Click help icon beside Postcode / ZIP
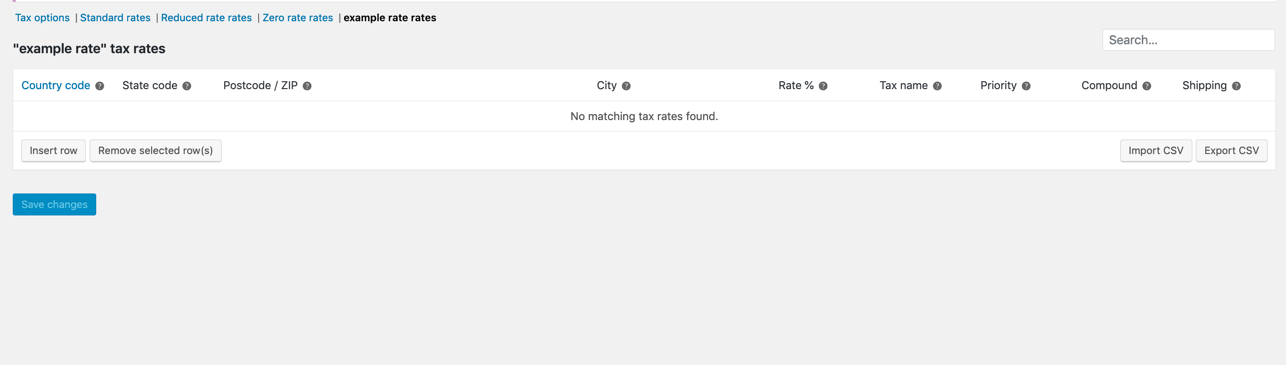1286x365 pixels. (307, 86)
